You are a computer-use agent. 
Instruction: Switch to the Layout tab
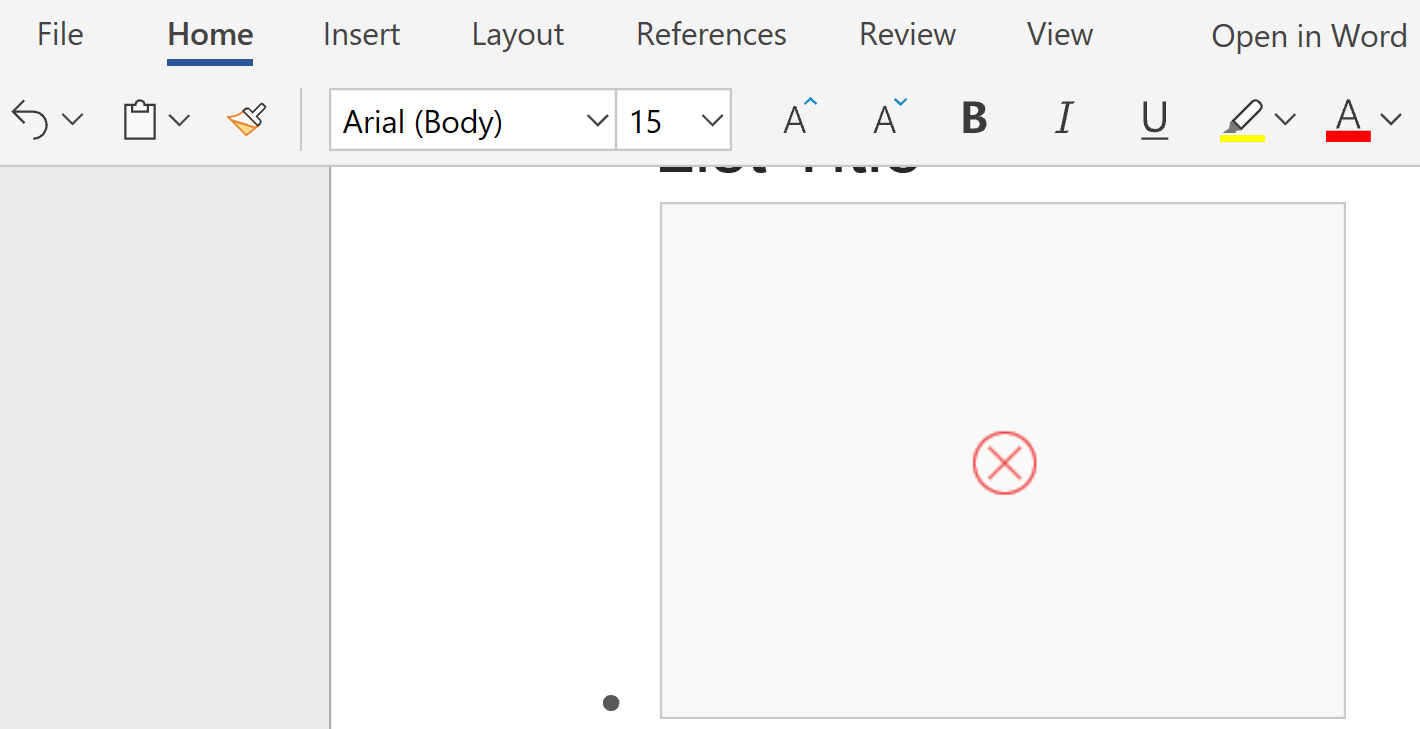[518, 35]
